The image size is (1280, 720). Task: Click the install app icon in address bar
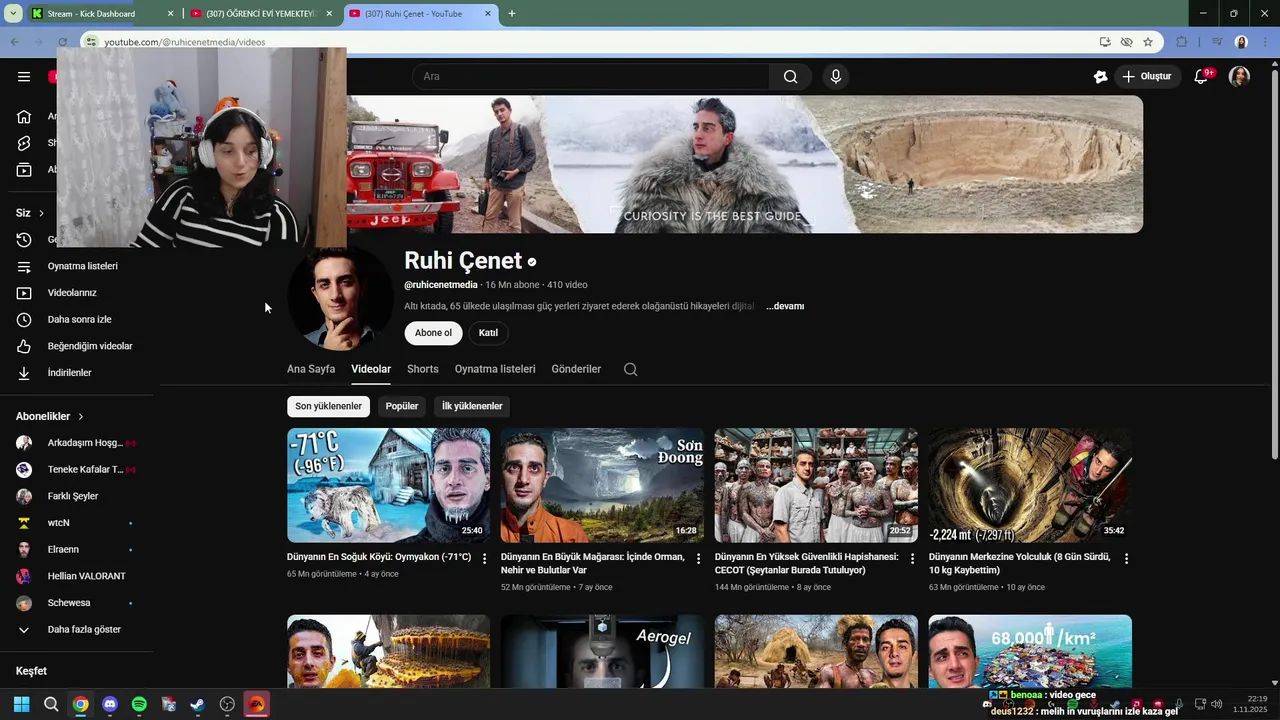click(x=1104, y=42)
